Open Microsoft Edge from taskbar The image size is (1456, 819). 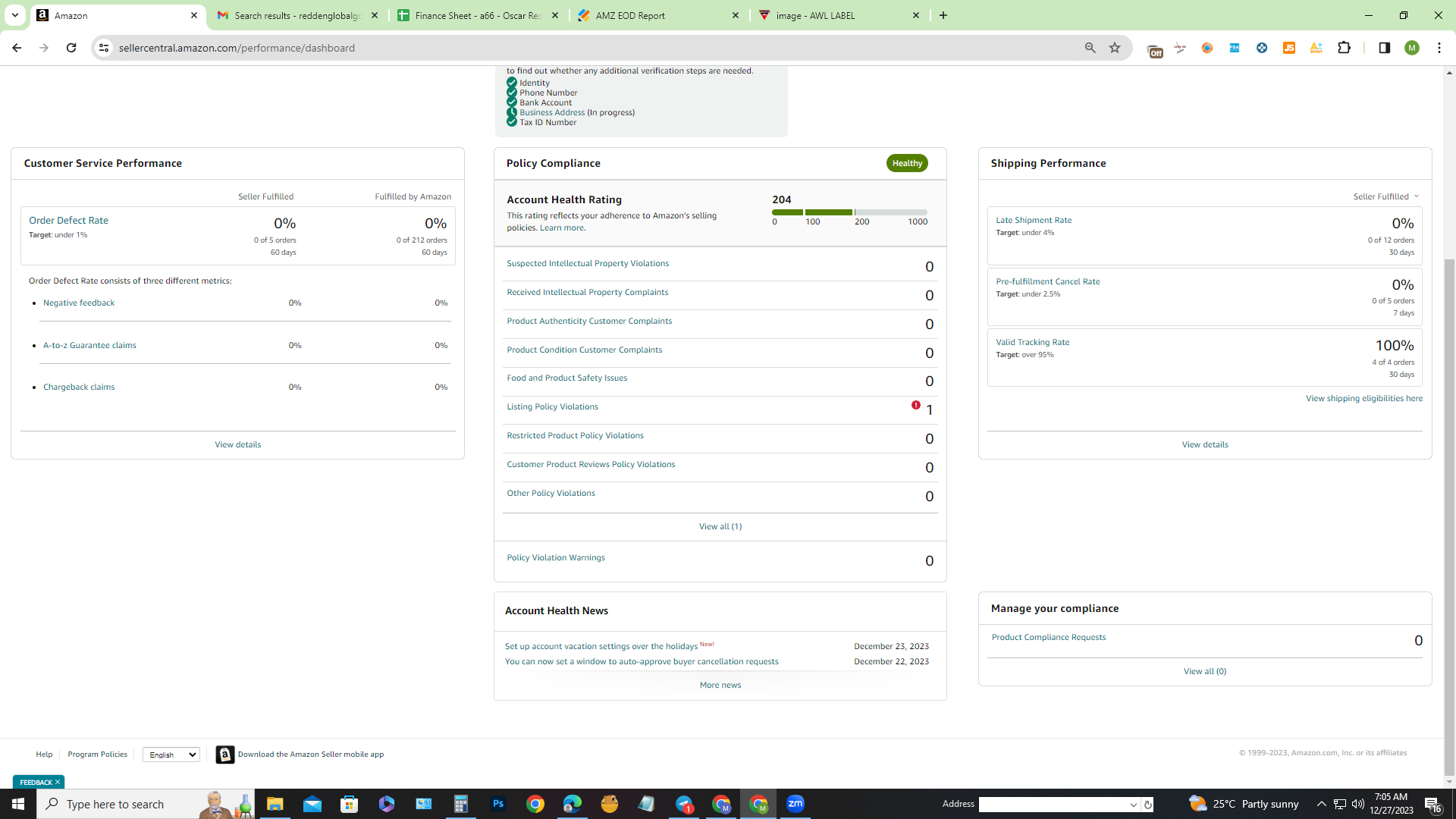pos(573,804)
